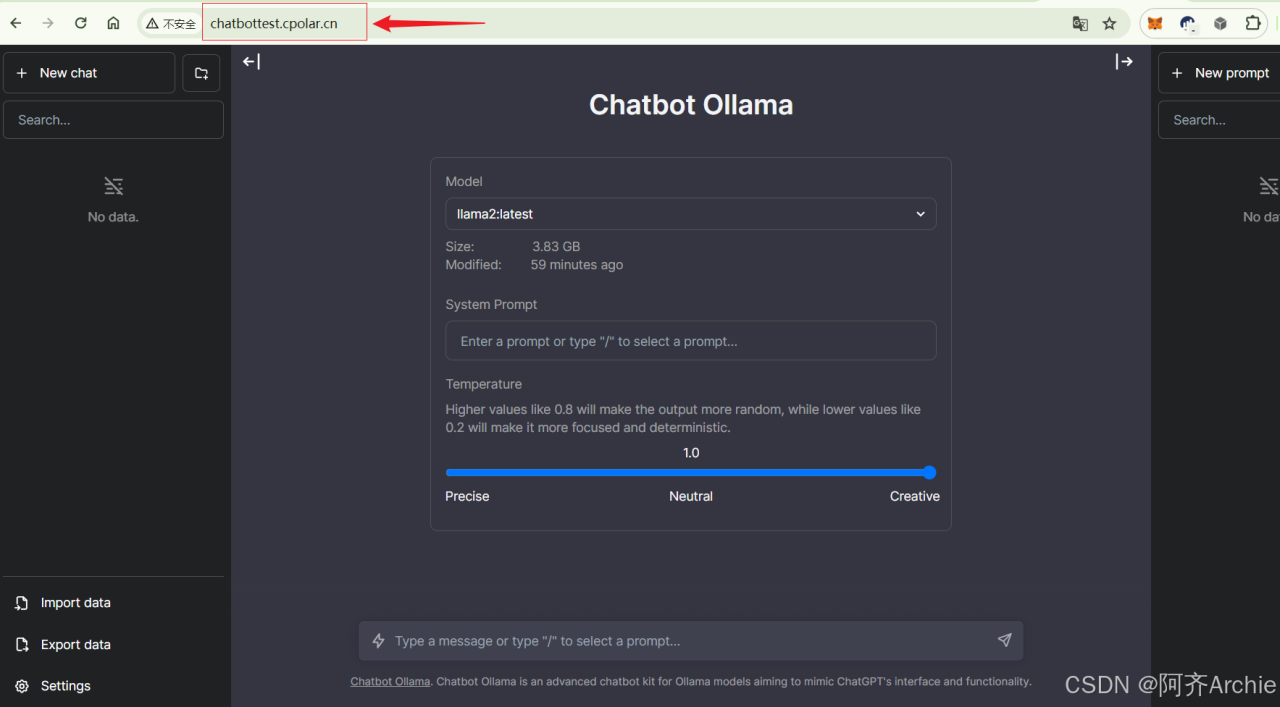Click the '3.83 GB' size value
The height and width of the screenshot is (707, 1280).
tap(556, 246)
